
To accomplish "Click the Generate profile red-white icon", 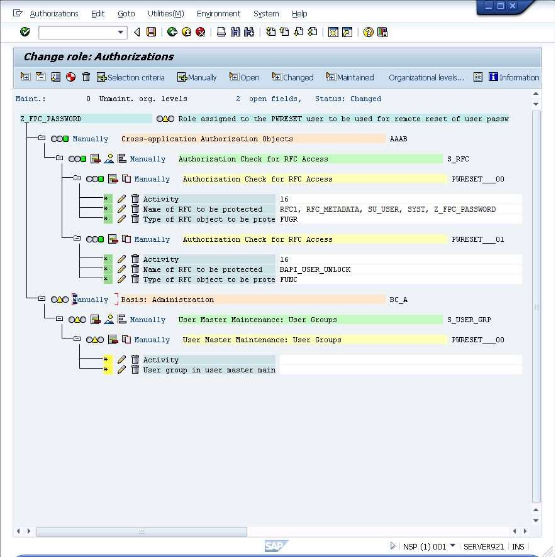I will click(x=71, y=77).
